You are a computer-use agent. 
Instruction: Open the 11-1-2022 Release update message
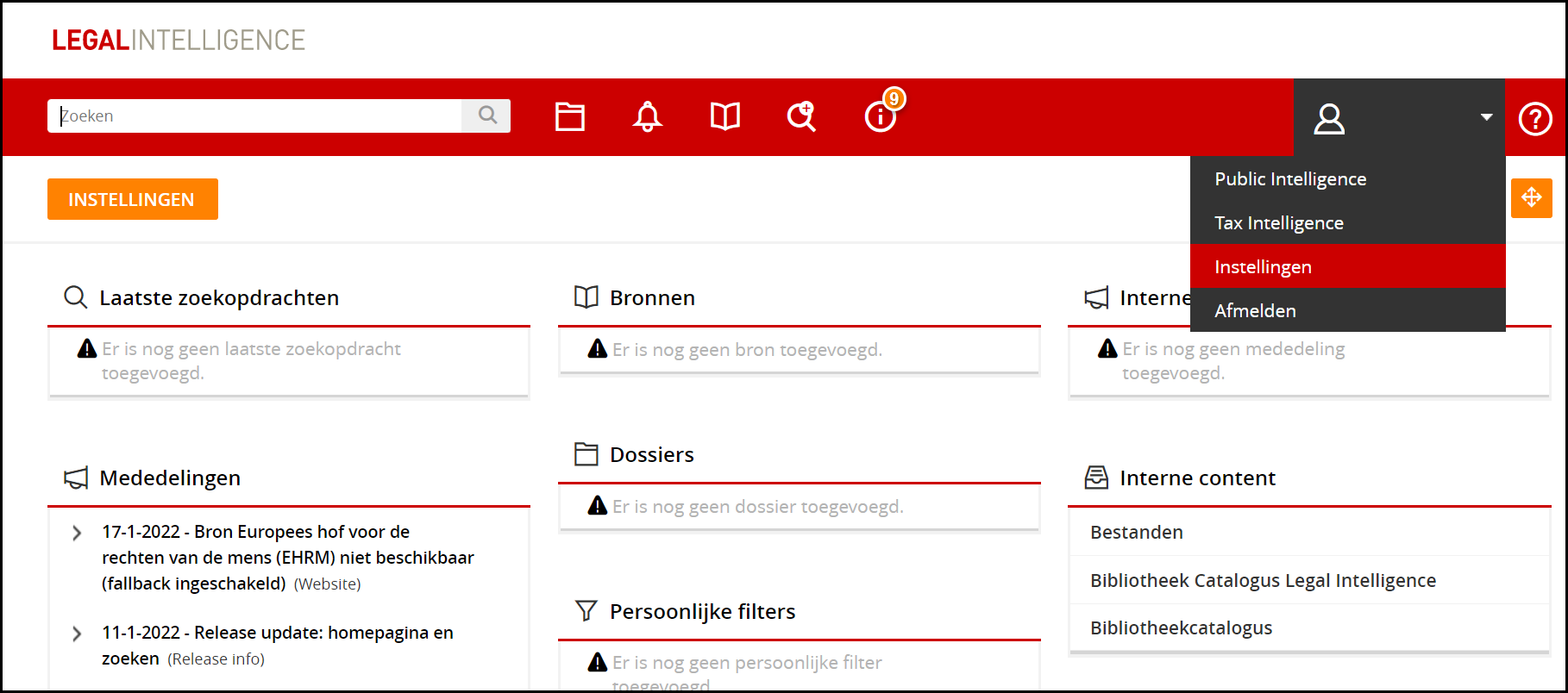click(278, 645)
